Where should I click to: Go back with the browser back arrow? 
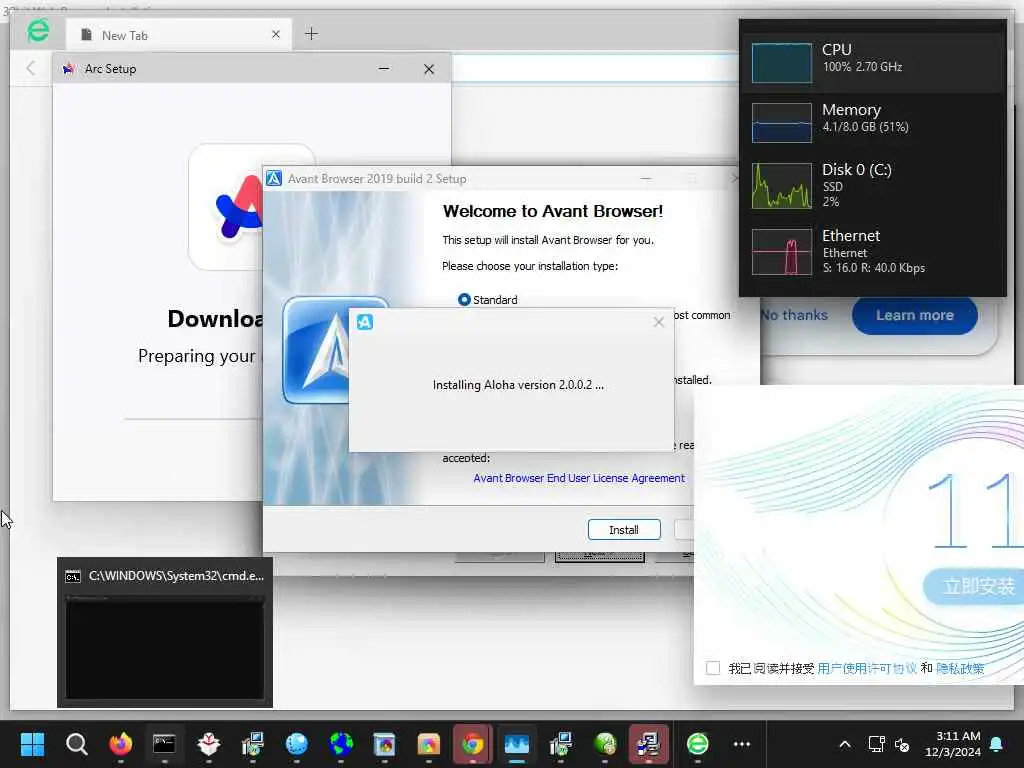[x=30, y=68]
